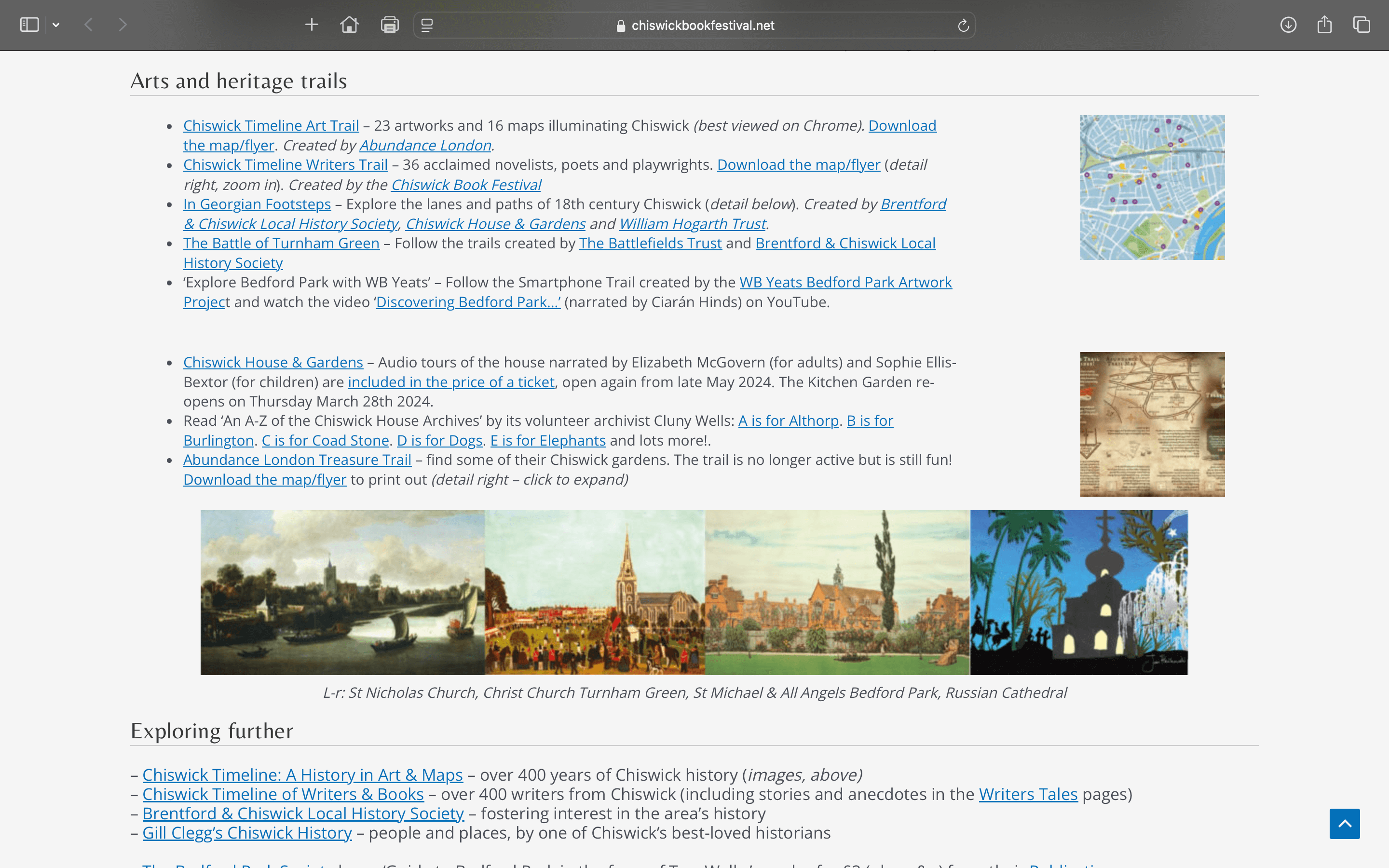Image resolution: width=1389 pixels, height=868 pixels.
Task: Print the page with the printer icon
Action: click(390, 25)
